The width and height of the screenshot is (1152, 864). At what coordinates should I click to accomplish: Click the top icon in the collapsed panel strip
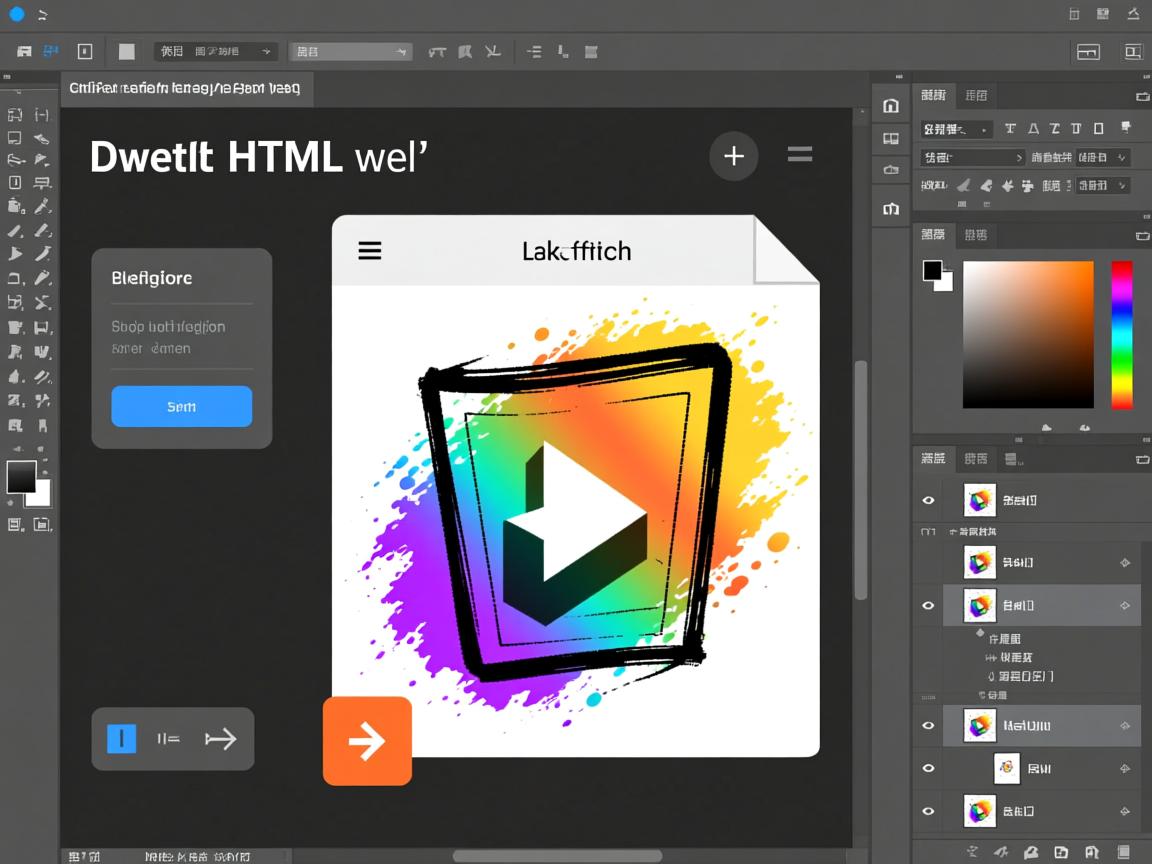[891, 106]
